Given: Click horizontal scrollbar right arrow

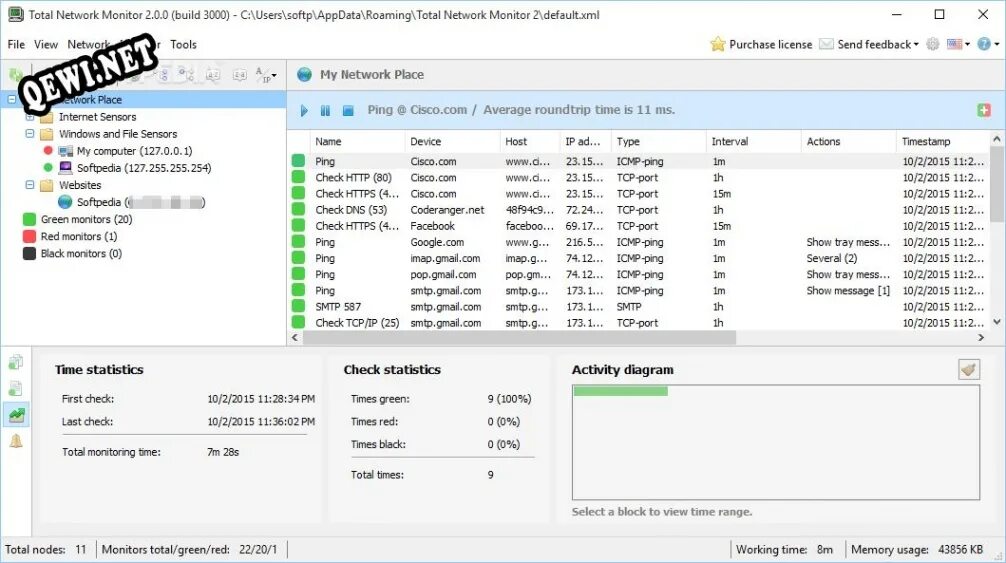Looking at the screenshot, I should [981, 337].
